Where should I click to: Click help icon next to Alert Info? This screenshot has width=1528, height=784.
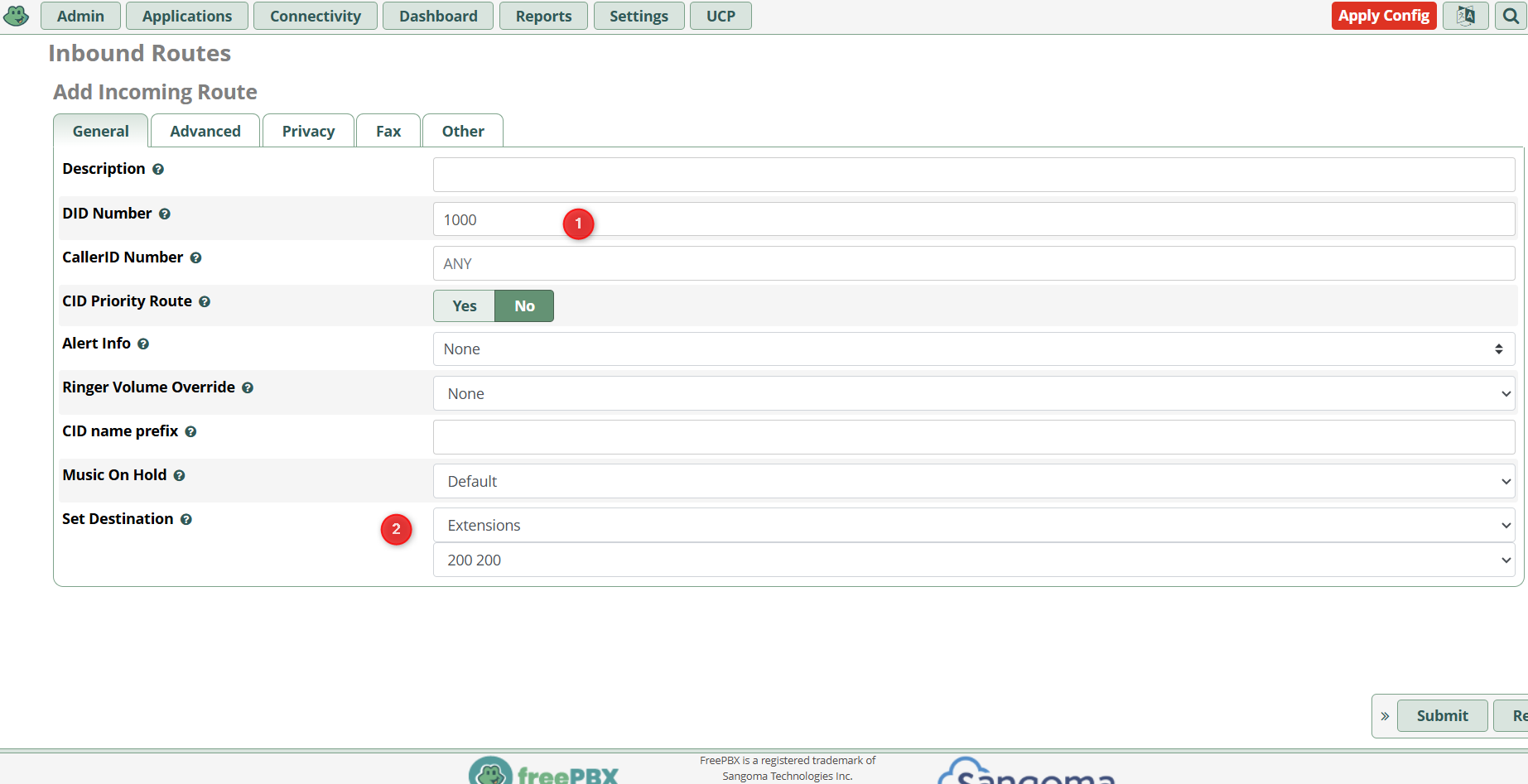pyautogui.click(x=143, y=344)
